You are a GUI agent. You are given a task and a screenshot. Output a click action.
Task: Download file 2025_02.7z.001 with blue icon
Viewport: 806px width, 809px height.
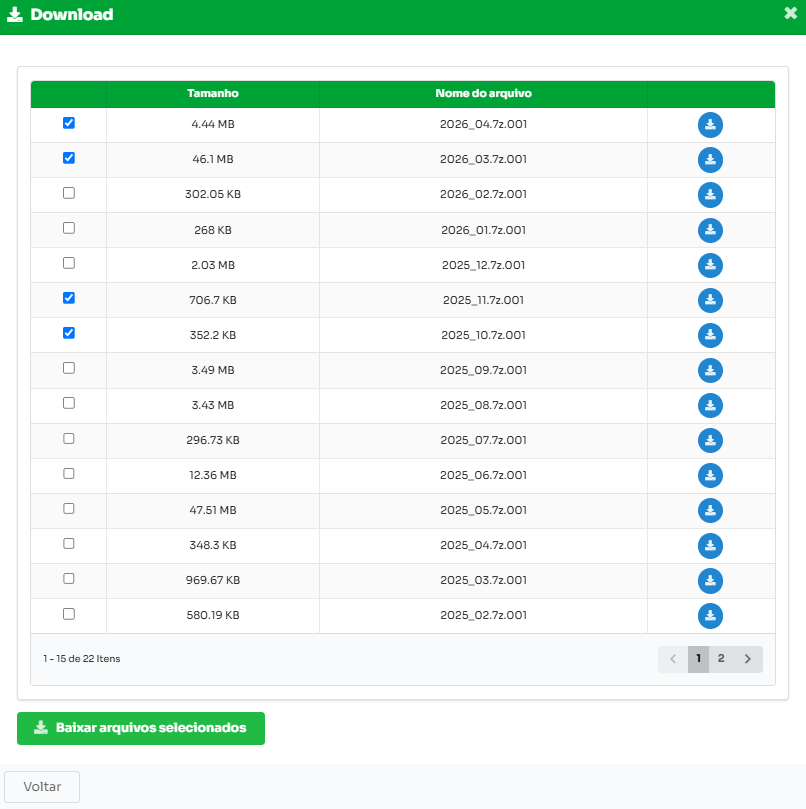[x=710, y=616]
